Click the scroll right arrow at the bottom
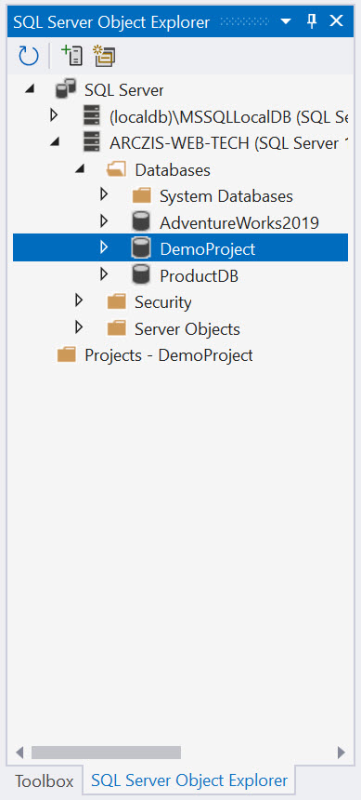Screen dimensions: 361x800 click(341, 753)
